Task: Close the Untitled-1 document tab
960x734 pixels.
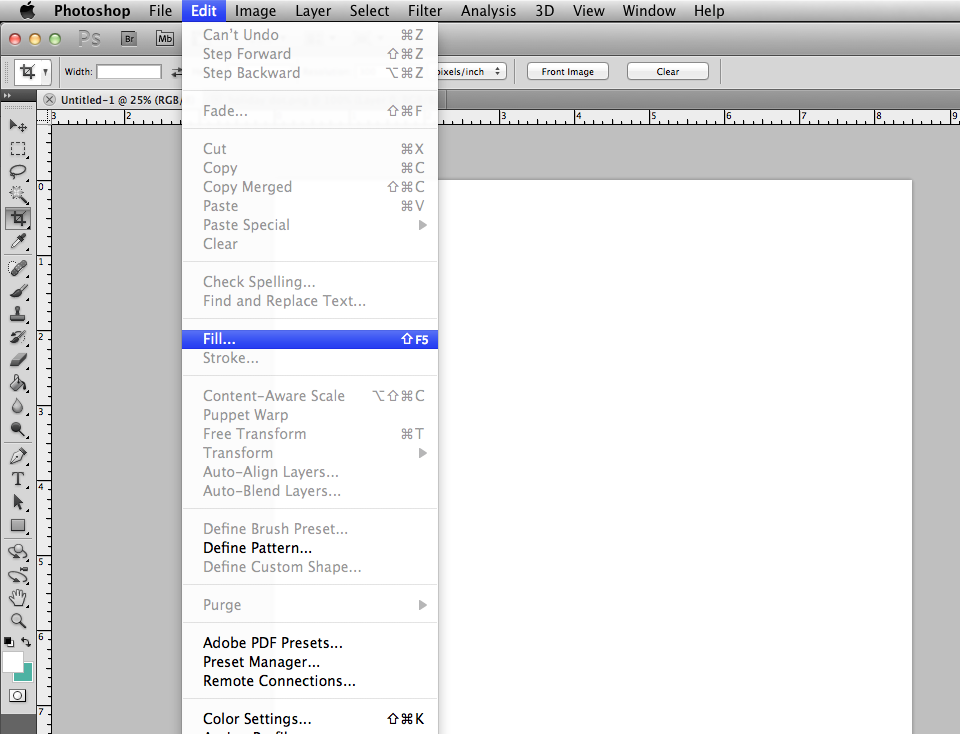Action: (50, 100)
